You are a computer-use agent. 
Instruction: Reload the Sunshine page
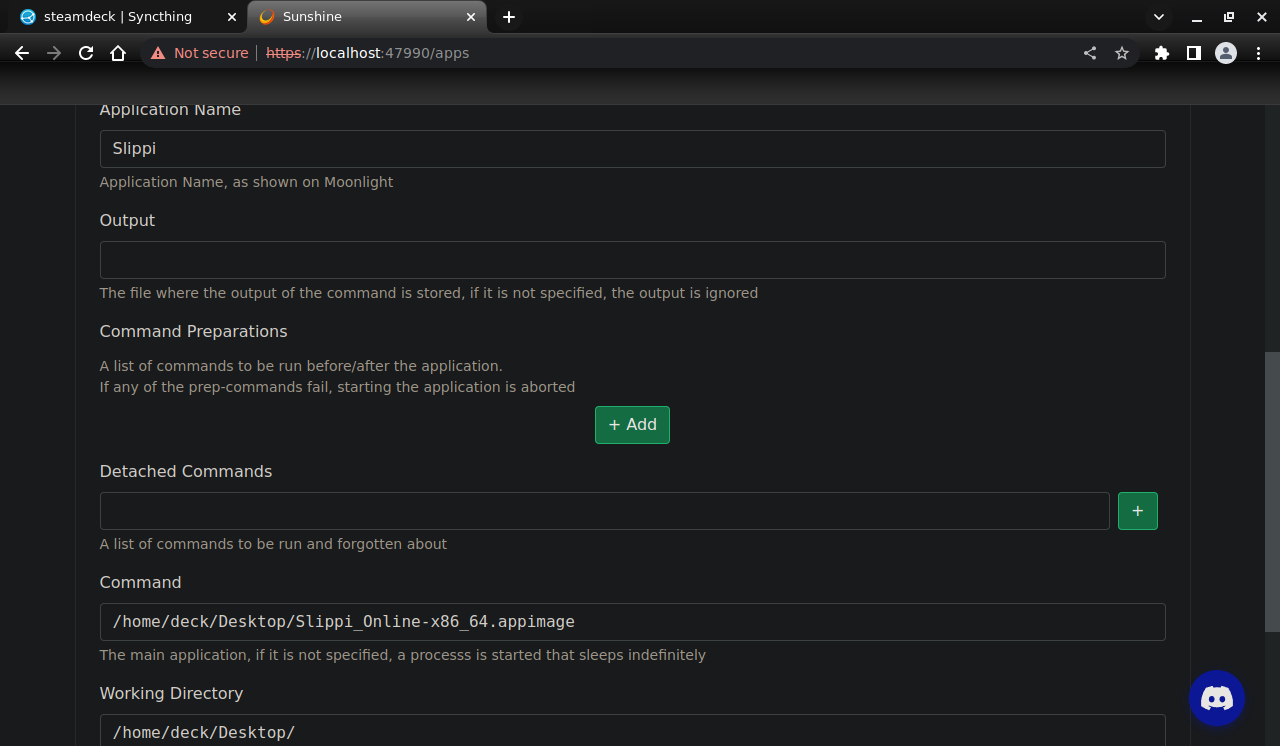(86, 53)
